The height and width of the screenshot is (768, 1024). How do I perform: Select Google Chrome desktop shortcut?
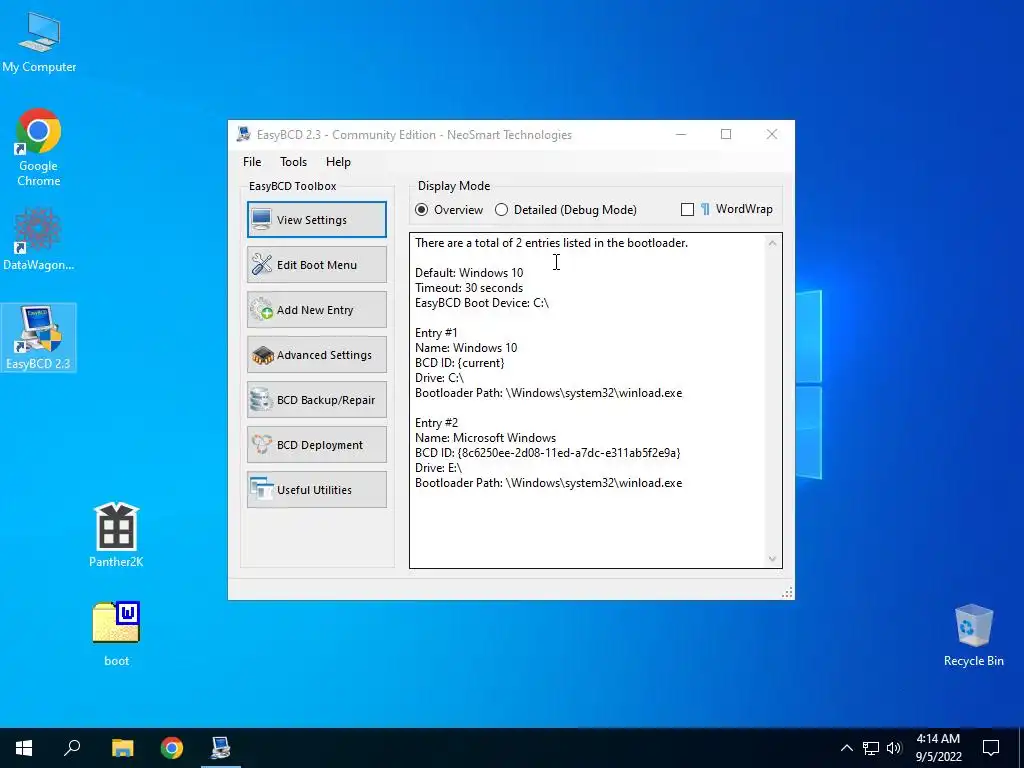39,148
